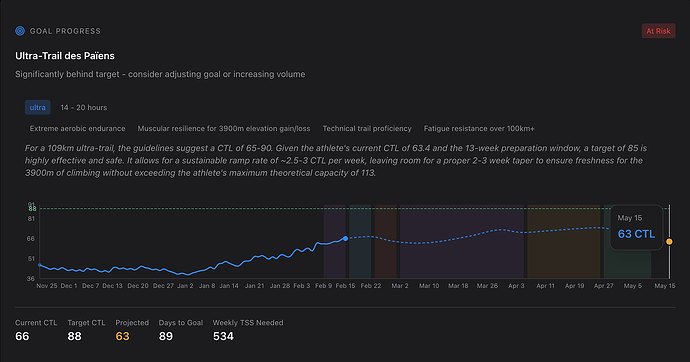Click the Ultra-Trail des Païens title

point(65,56)
